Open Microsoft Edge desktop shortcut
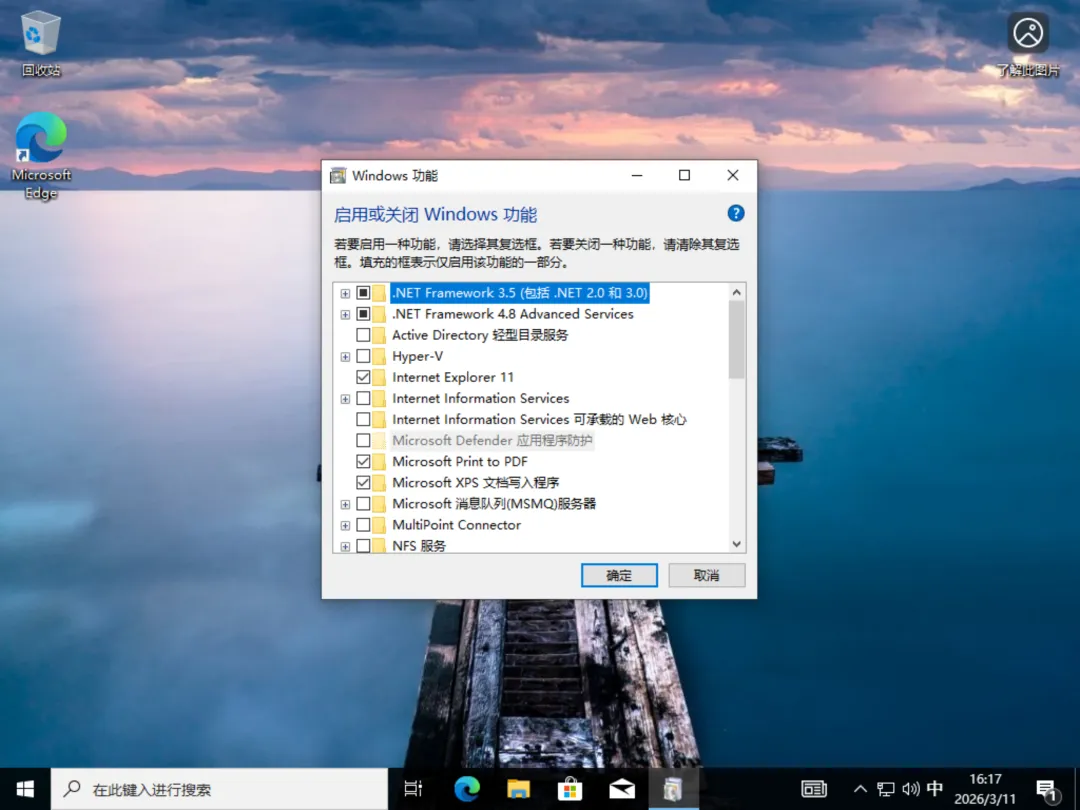The height and width of the screenshot is (810, 1080). (x=41, y=156)
